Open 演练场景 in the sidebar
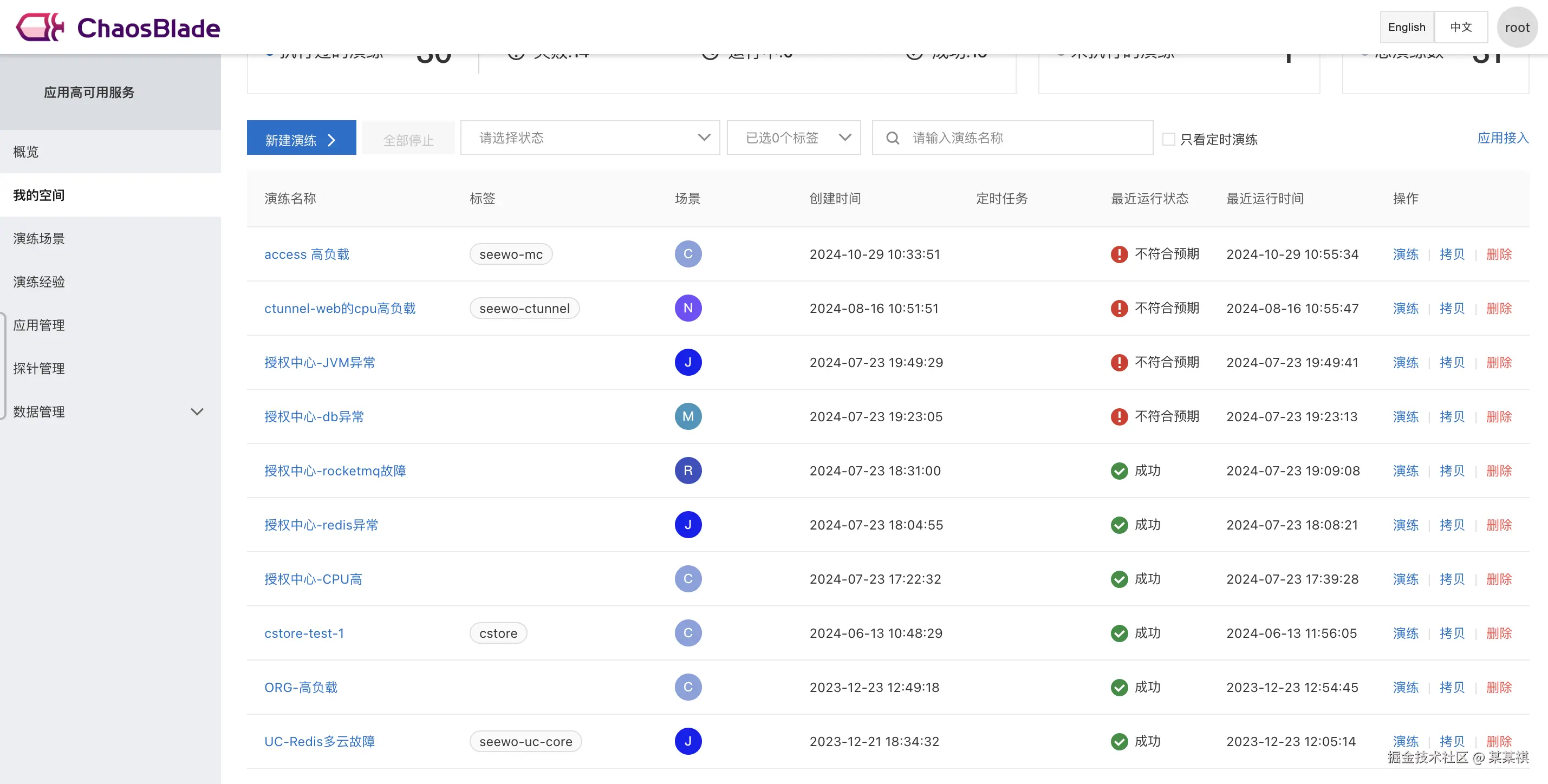1548x784 pixels. (x=40, y=239)
